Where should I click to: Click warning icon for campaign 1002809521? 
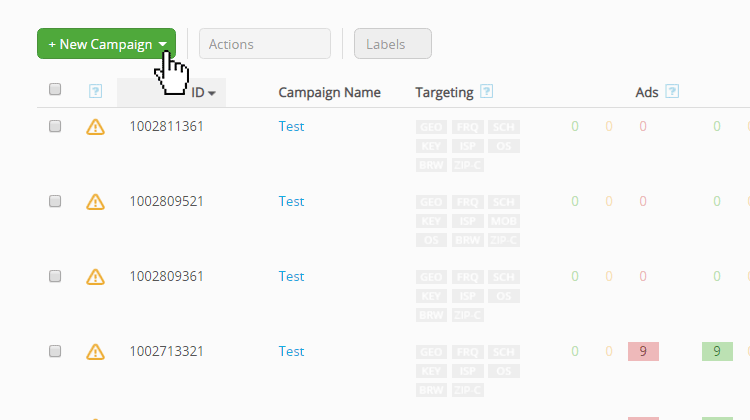(95, 202)
